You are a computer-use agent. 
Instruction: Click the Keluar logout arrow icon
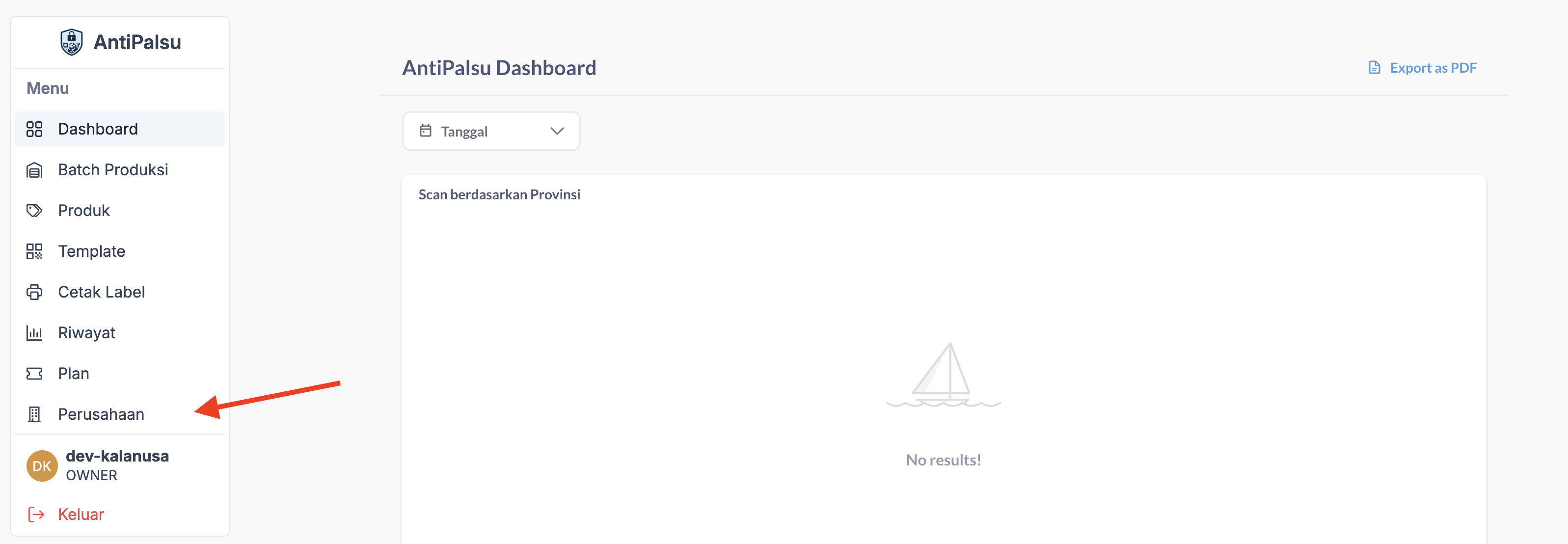tap(36, 514)
